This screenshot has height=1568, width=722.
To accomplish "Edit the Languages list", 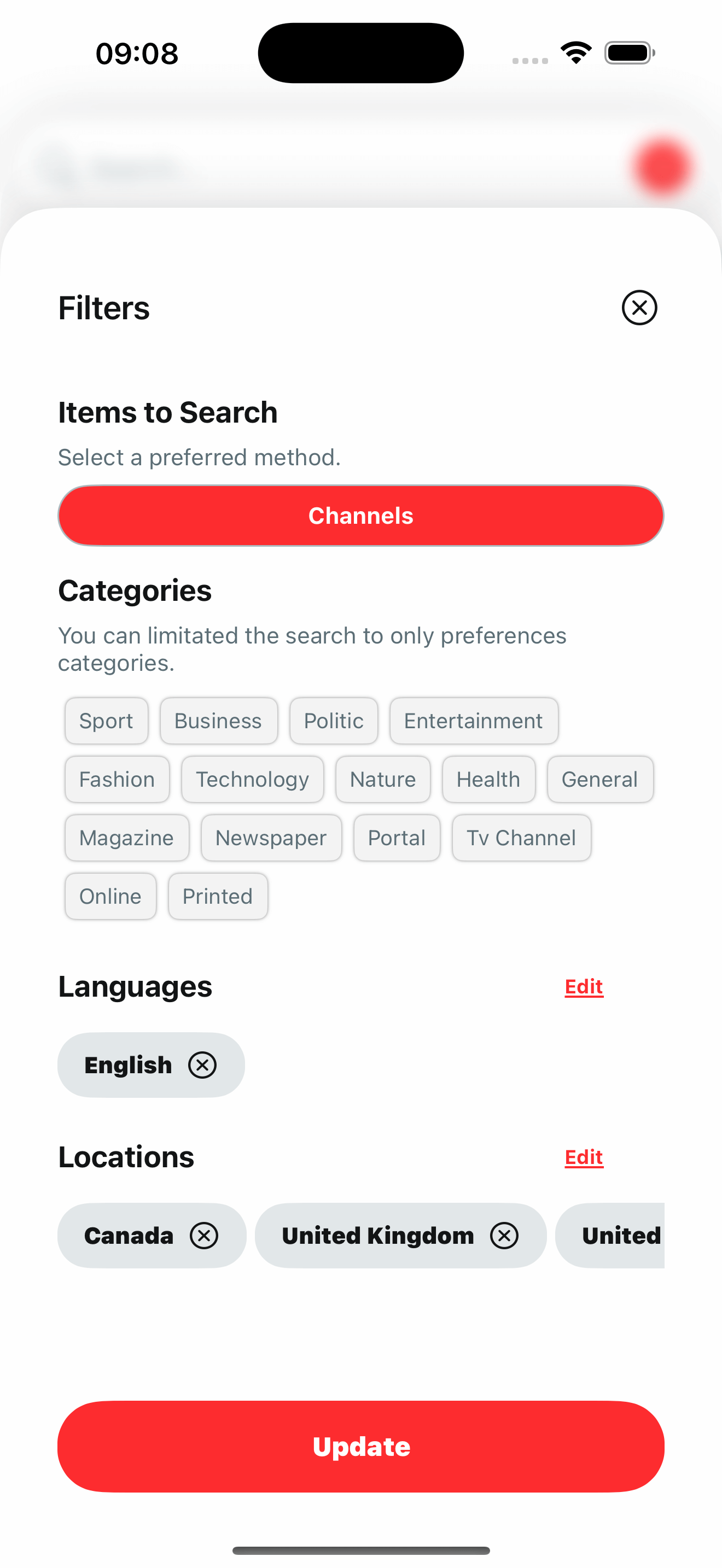I will tap(584, 986).
